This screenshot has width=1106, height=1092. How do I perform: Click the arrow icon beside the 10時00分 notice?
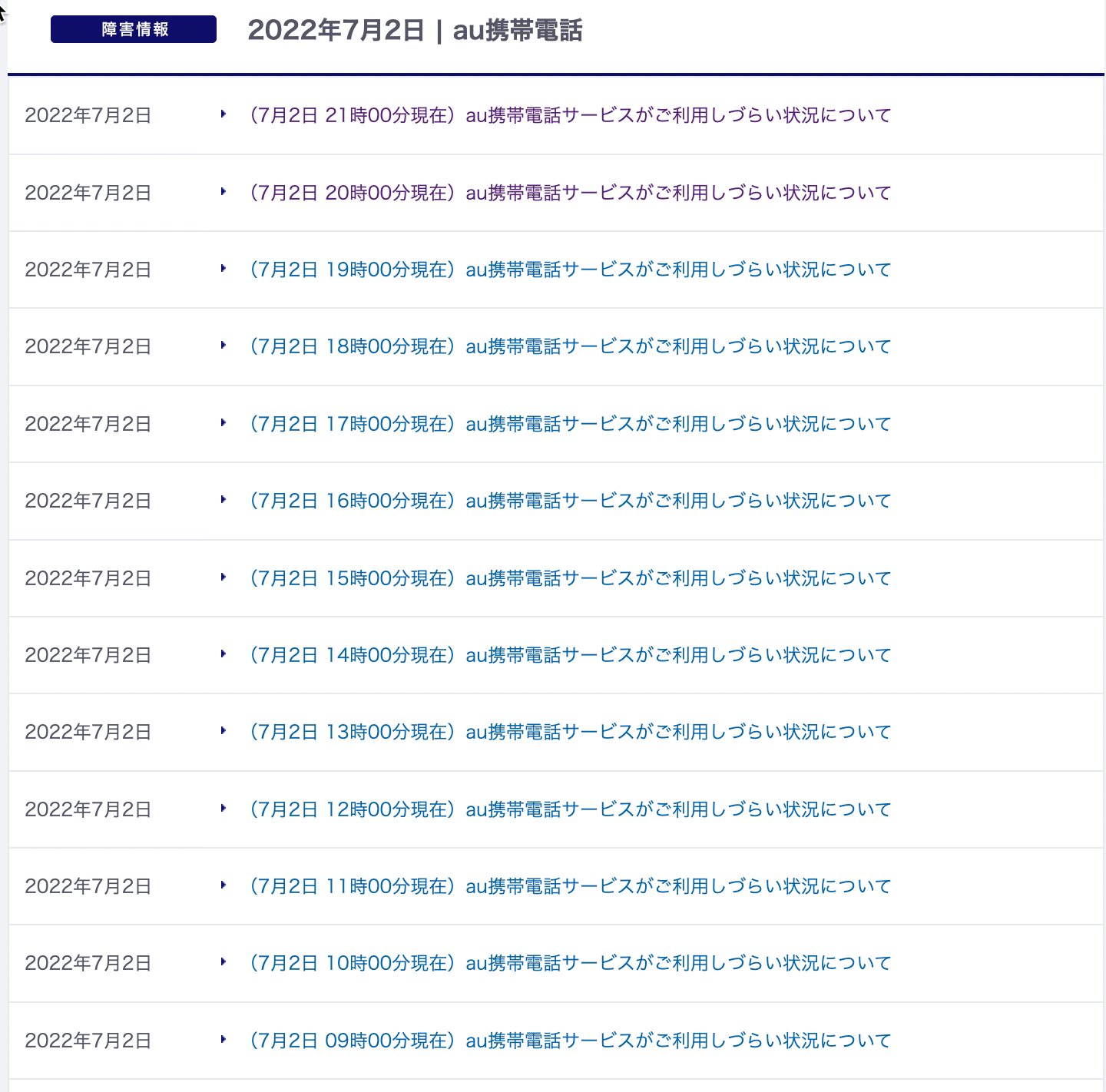click(x=223, y=961)
